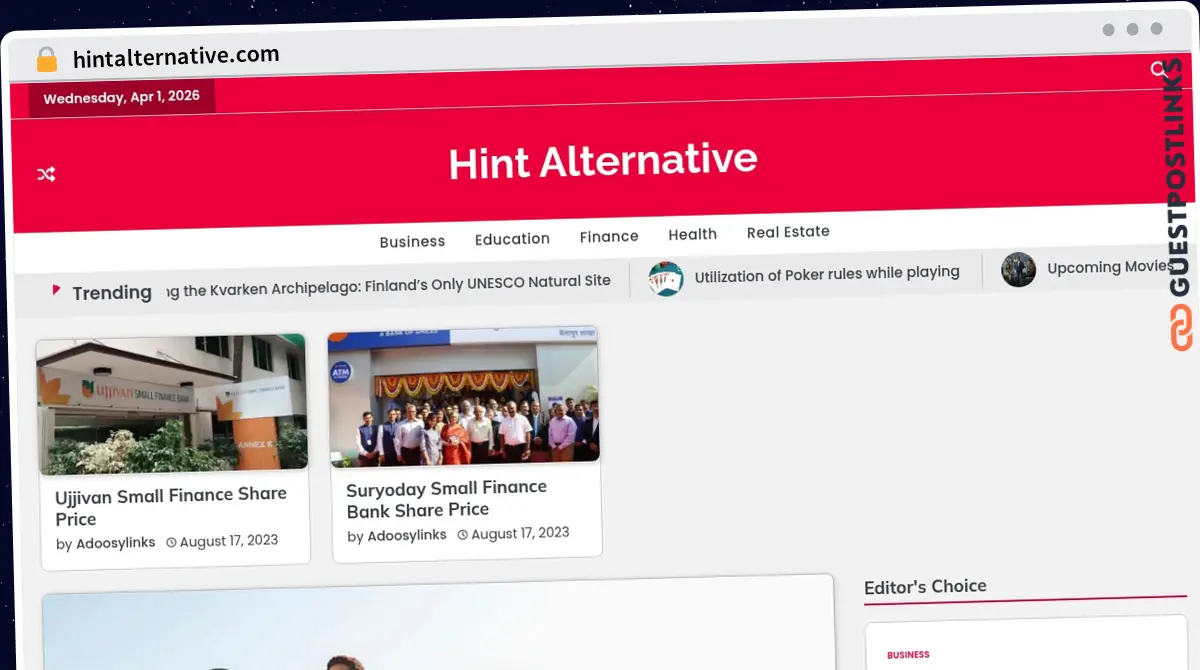This screenshot has height=670, width=1200.
Task: Open the Real Estate menu item
Action: point(788,232)
